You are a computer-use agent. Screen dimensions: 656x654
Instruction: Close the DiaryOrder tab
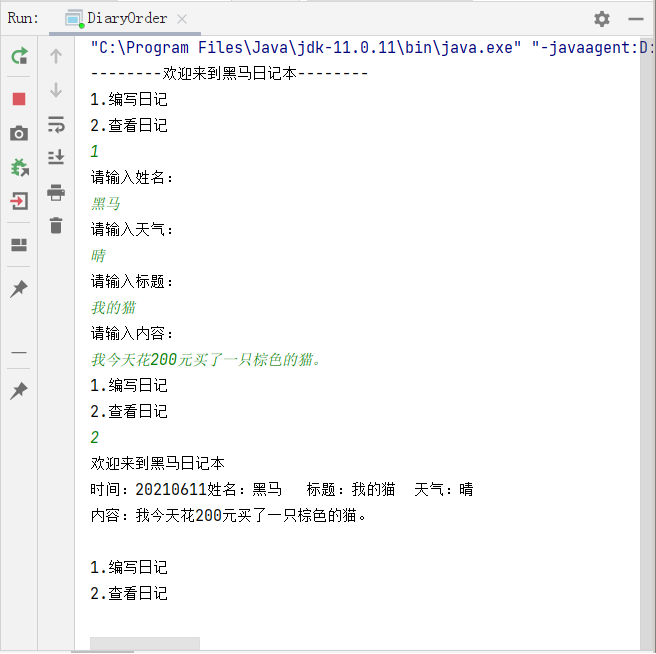[x=180, y=19]
